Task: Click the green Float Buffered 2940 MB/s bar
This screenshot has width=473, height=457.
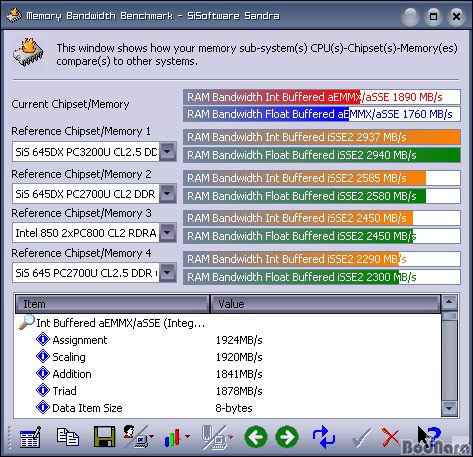Action: tap(322, 155)
